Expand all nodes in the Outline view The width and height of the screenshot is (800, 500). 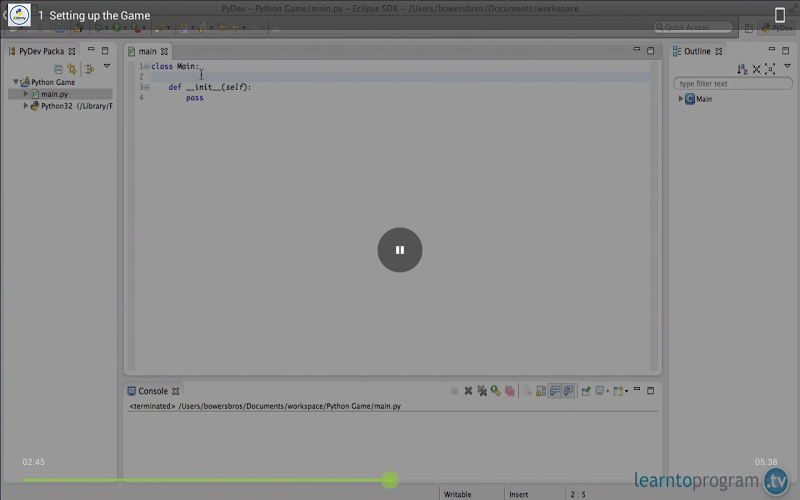(x=770, y=69)
